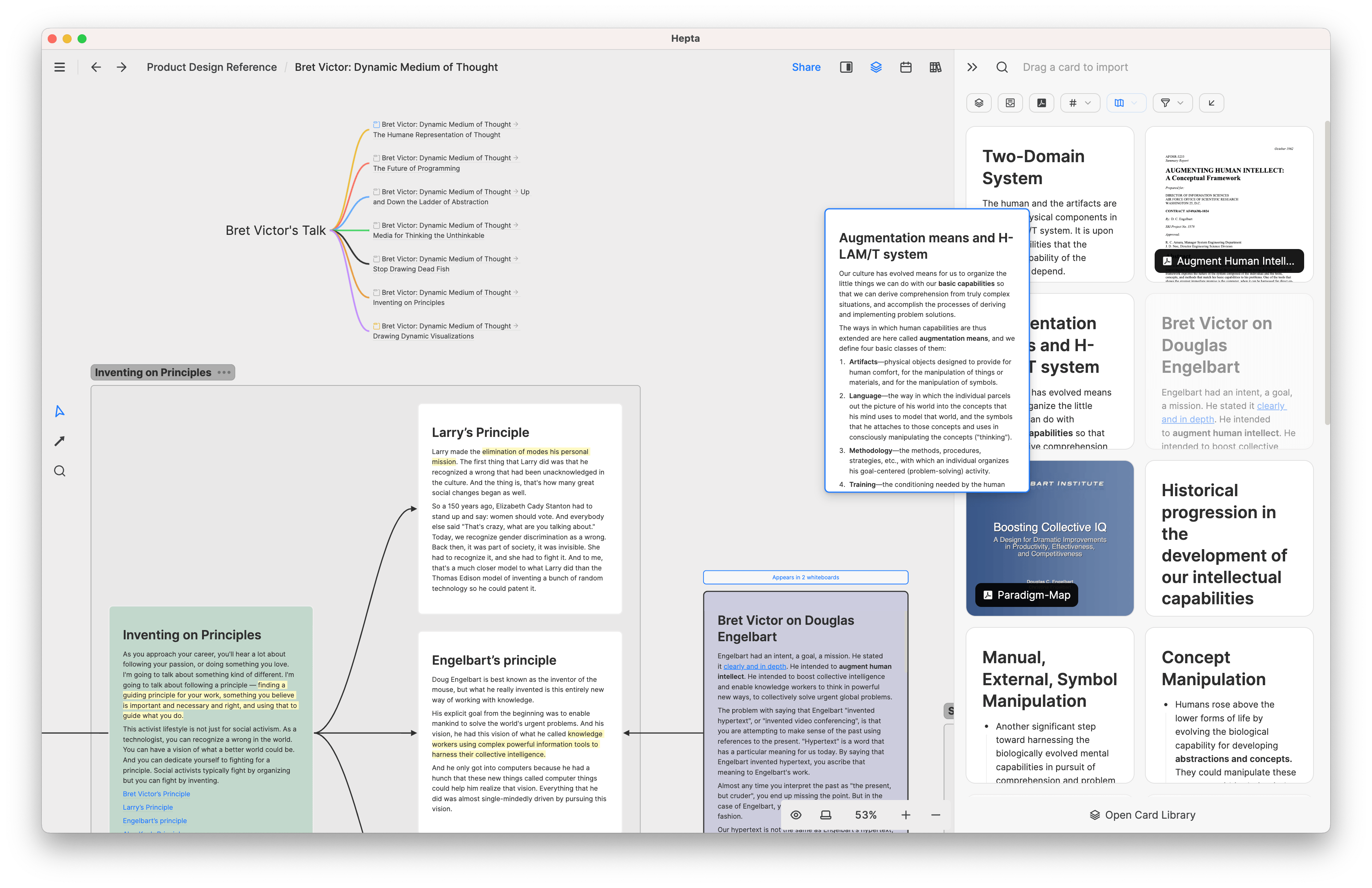Select the faded Bret Victor on Douglas Engelbart library card
Screen dimensions: 1372x888
(1228, 371)
